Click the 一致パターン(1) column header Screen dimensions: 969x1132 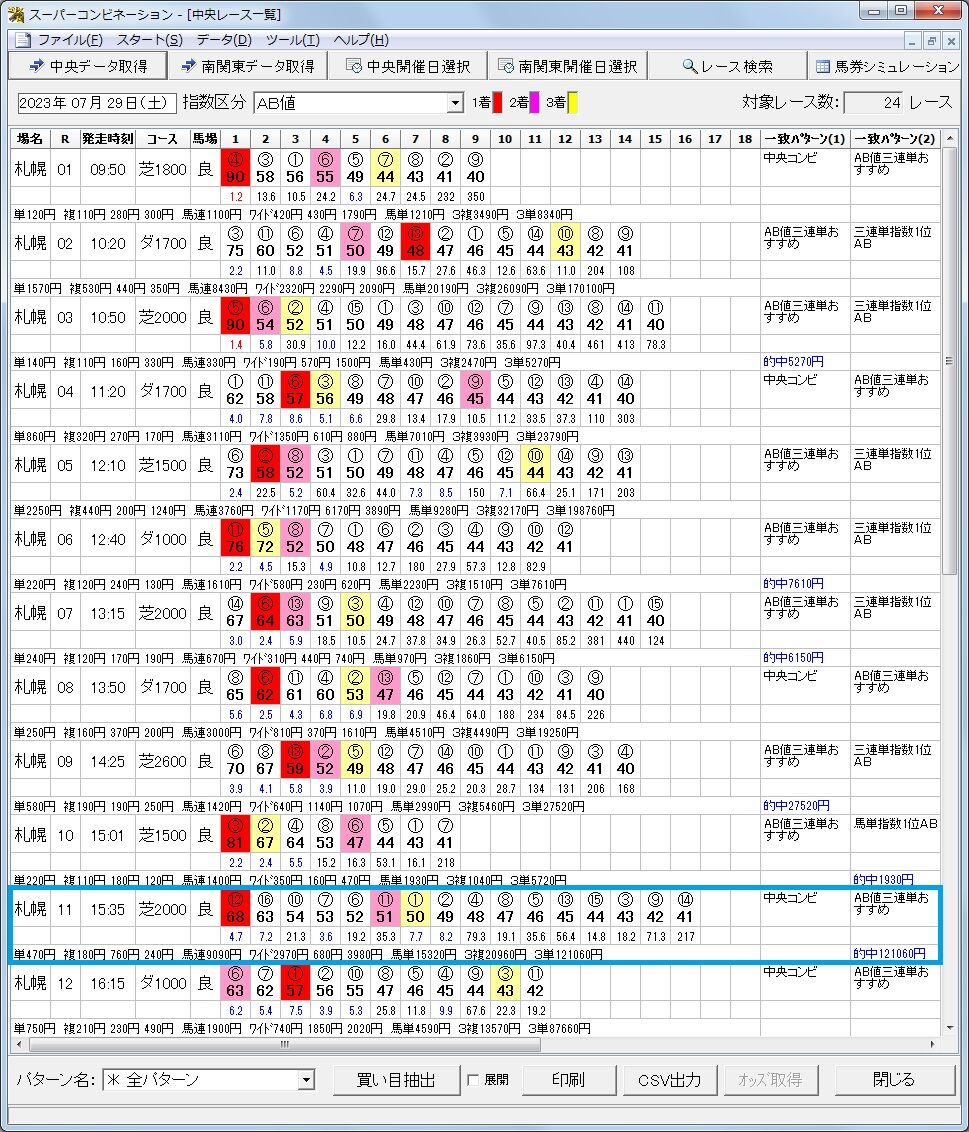point(804,139)
